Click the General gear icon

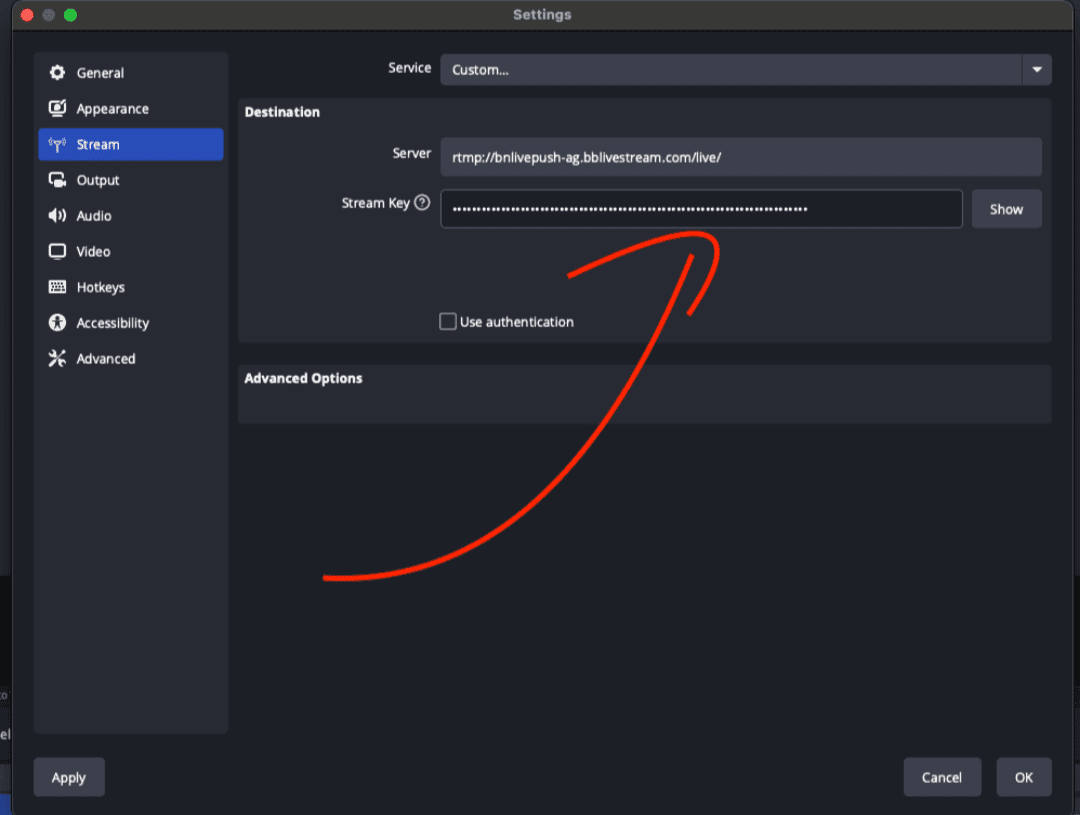click(57, 73)
